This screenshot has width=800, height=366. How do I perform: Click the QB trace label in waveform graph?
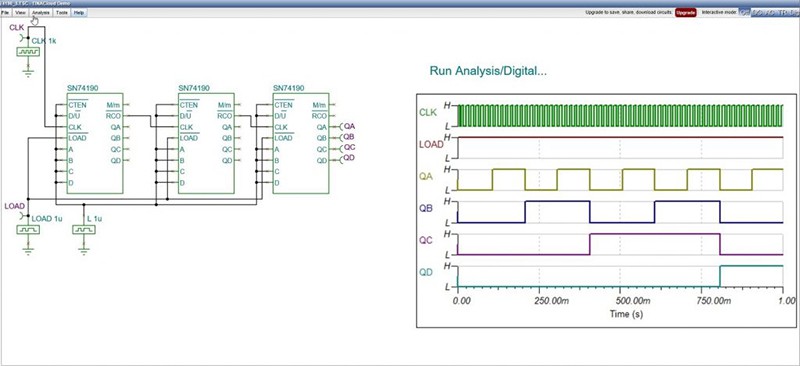click(426, 208)
